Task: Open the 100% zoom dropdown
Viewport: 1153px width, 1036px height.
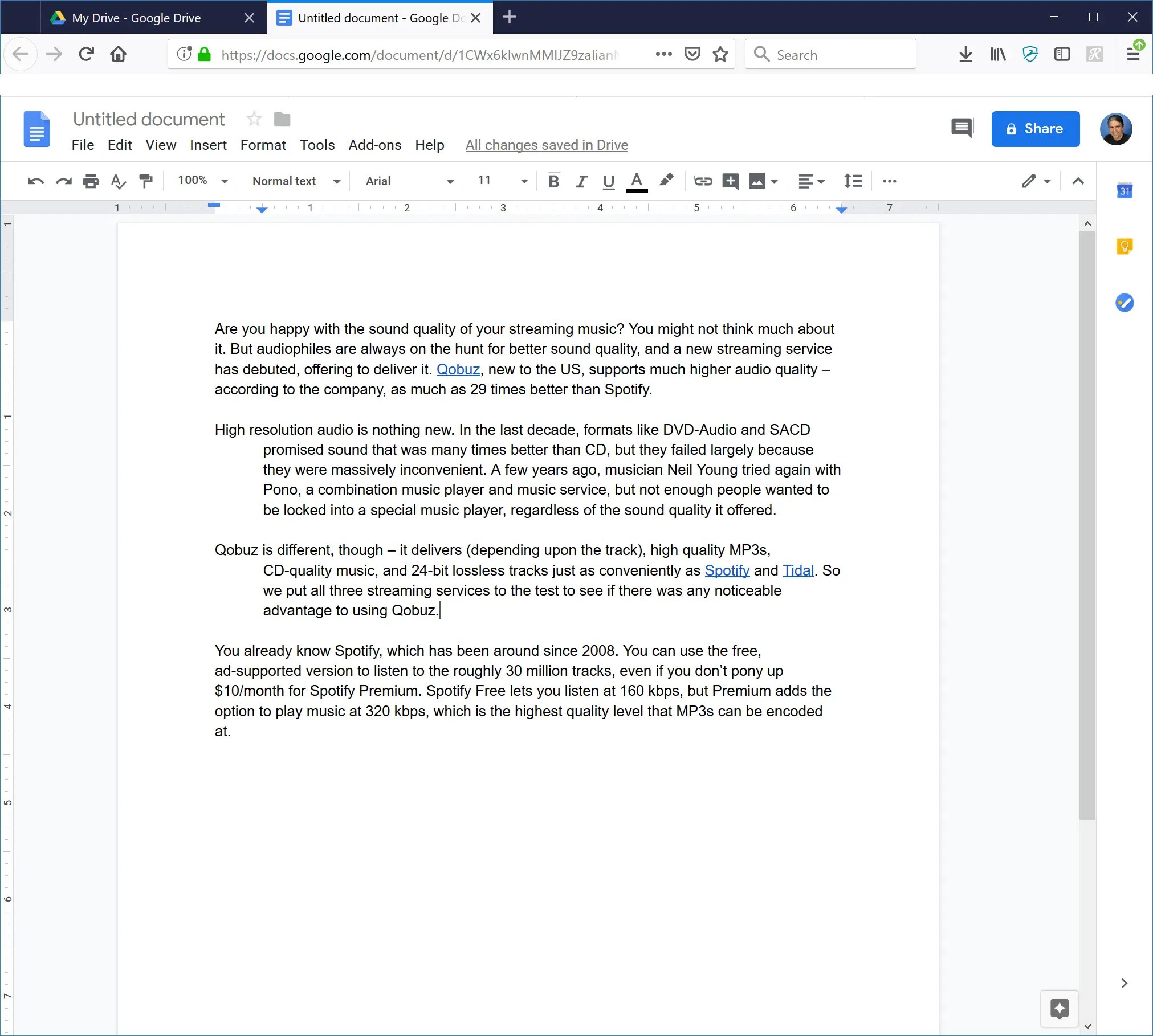Action: pos(202,181)
